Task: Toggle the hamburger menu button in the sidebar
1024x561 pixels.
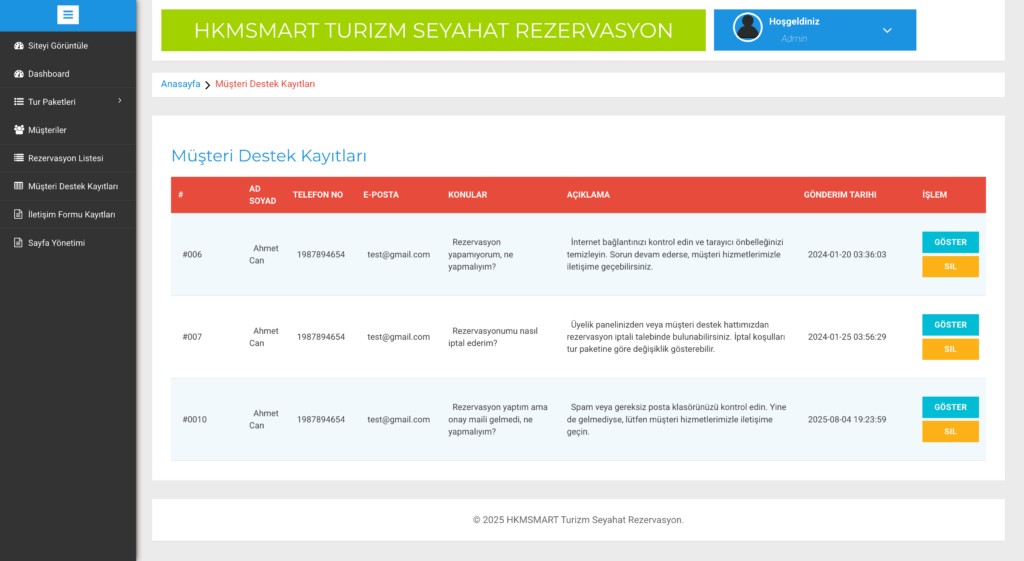Action: tap(68, 14)
